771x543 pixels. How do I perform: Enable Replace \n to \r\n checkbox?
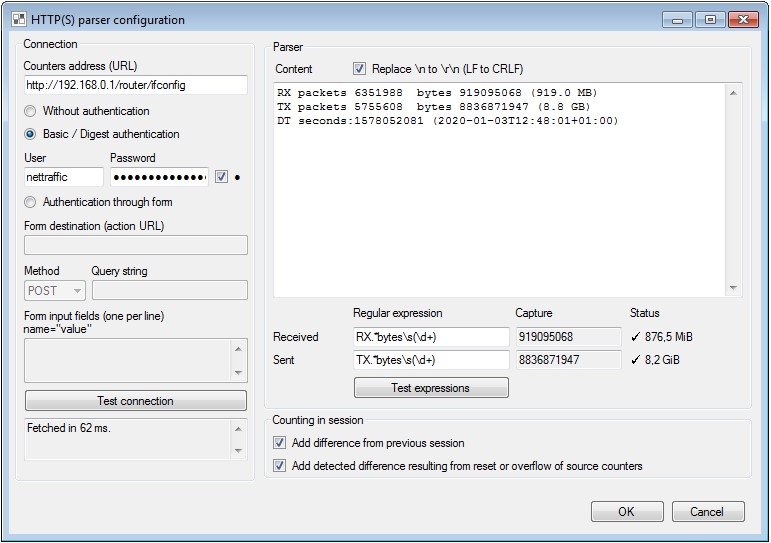pos(359,69)
